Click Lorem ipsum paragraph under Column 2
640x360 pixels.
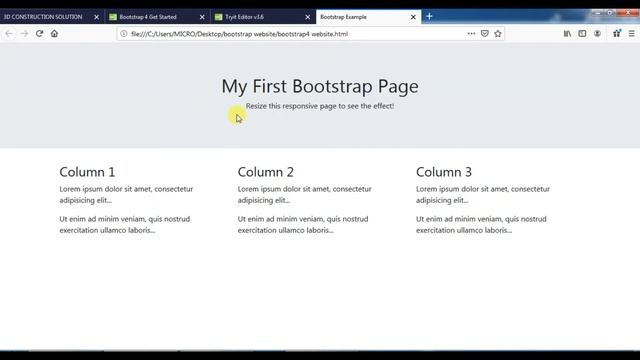pyautogui.click(x=305, y=194)
